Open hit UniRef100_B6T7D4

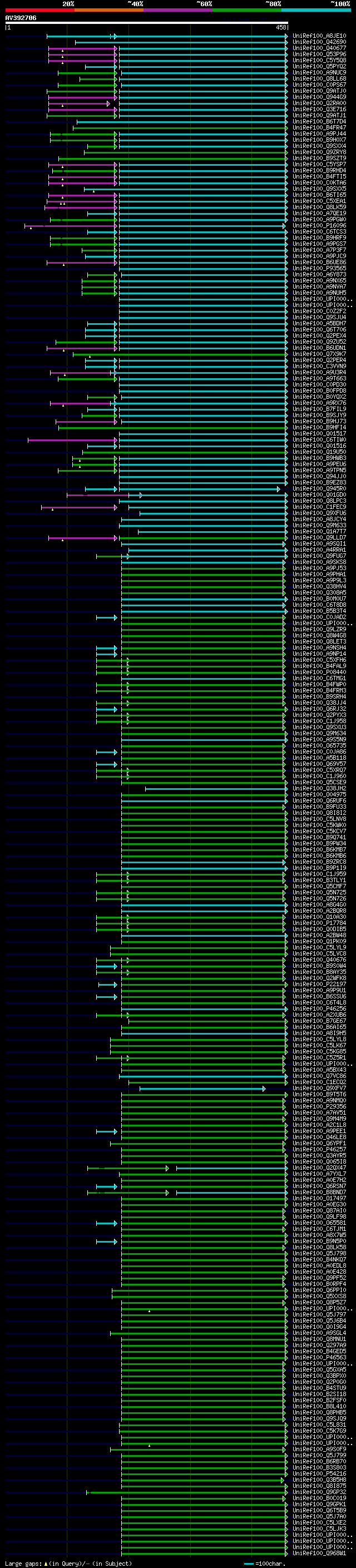pos(319,121)
